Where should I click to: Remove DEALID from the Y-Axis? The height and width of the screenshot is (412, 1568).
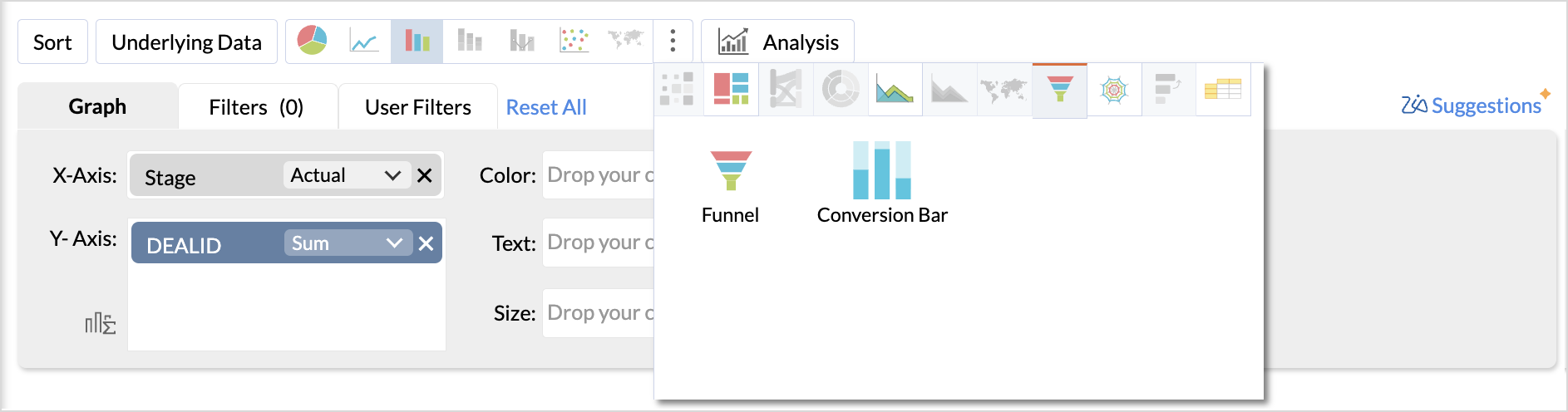[426, 243]
